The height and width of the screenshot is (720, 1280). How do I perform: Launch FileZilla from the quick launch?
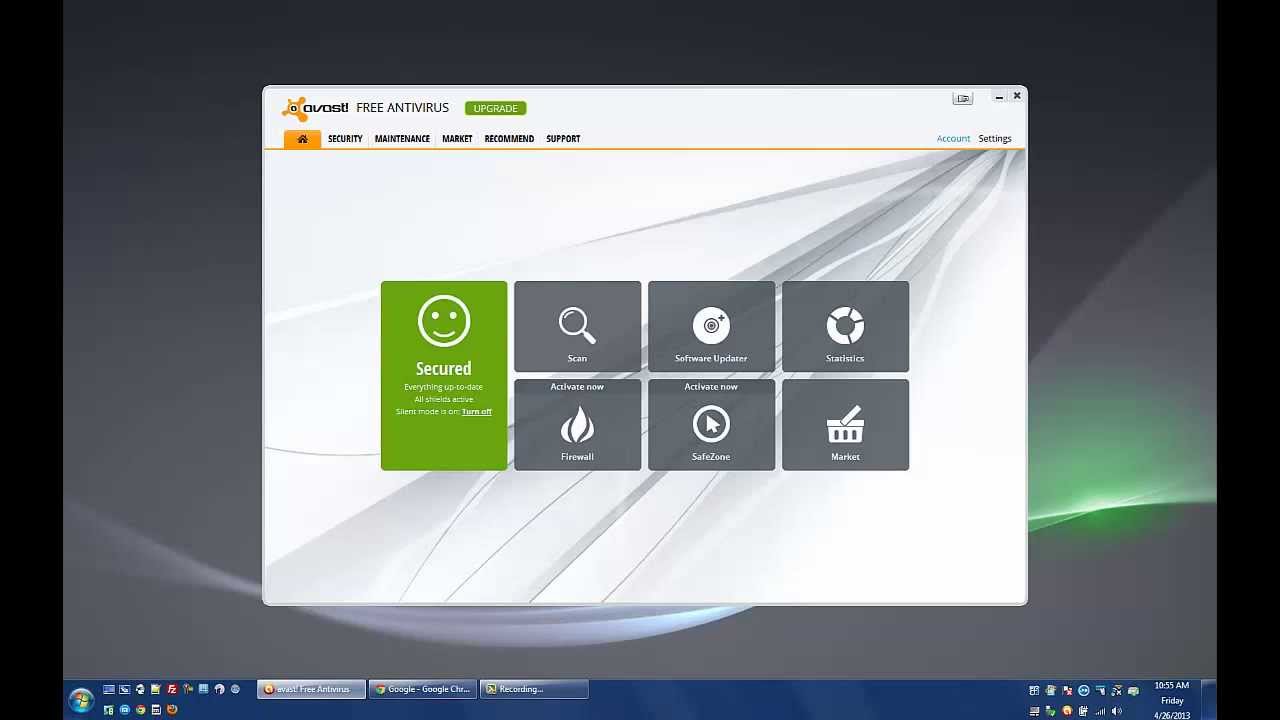click(x=172, y=689)
